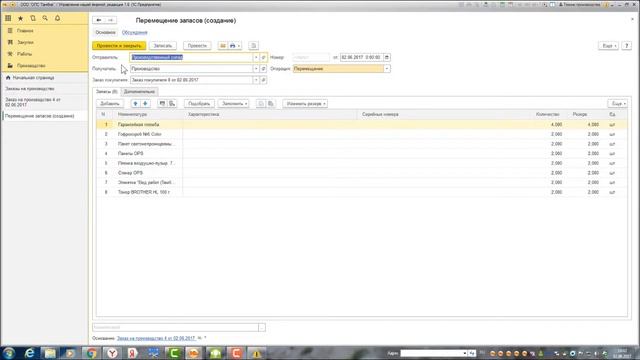640x360 pixels.
Task: Open the Закупки section in sidebar
Action: pyautogui.click(x=25, y=42)
